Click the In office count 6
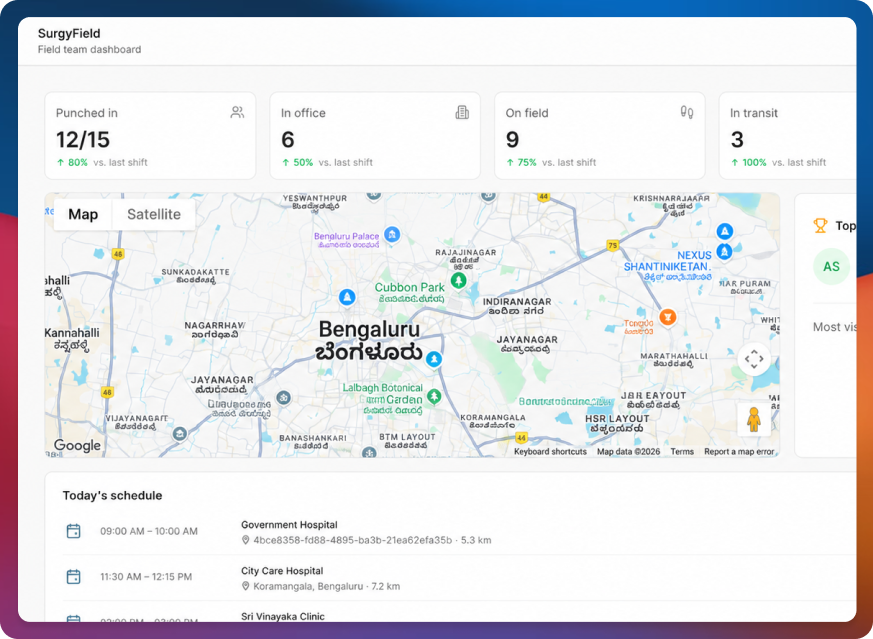This screenshot has width=873, height=639. point(288,139)
